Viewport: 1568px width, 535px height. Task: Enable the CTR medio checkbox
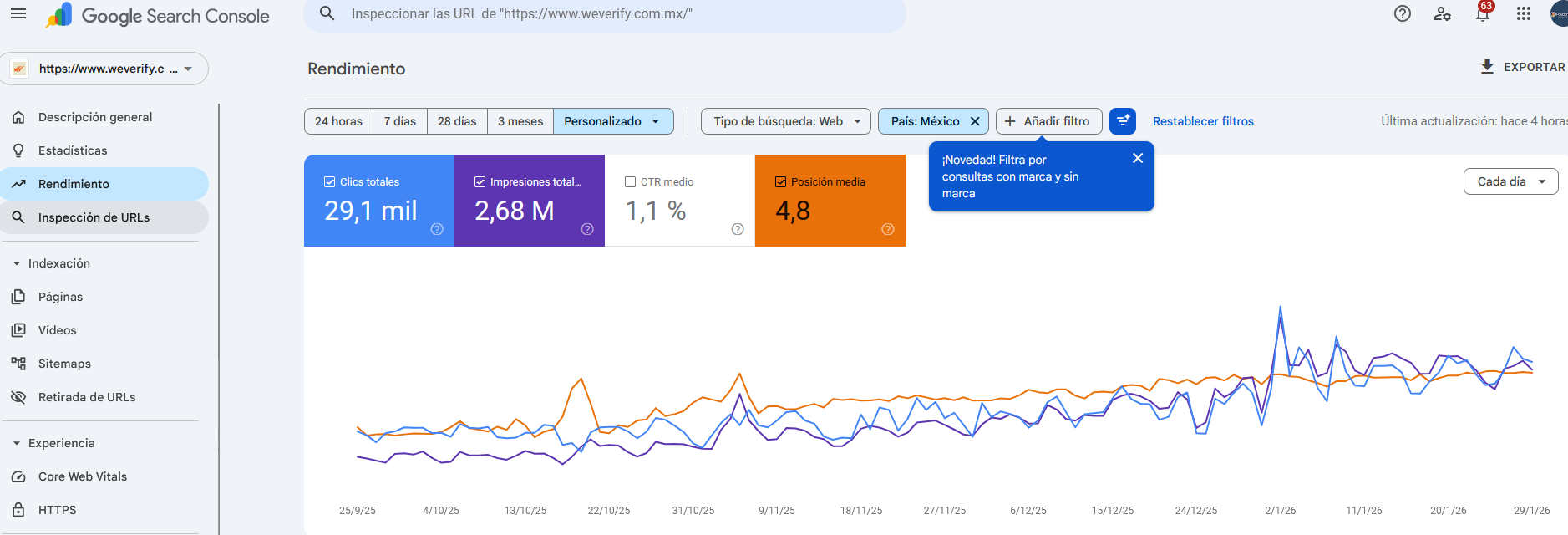631,181
